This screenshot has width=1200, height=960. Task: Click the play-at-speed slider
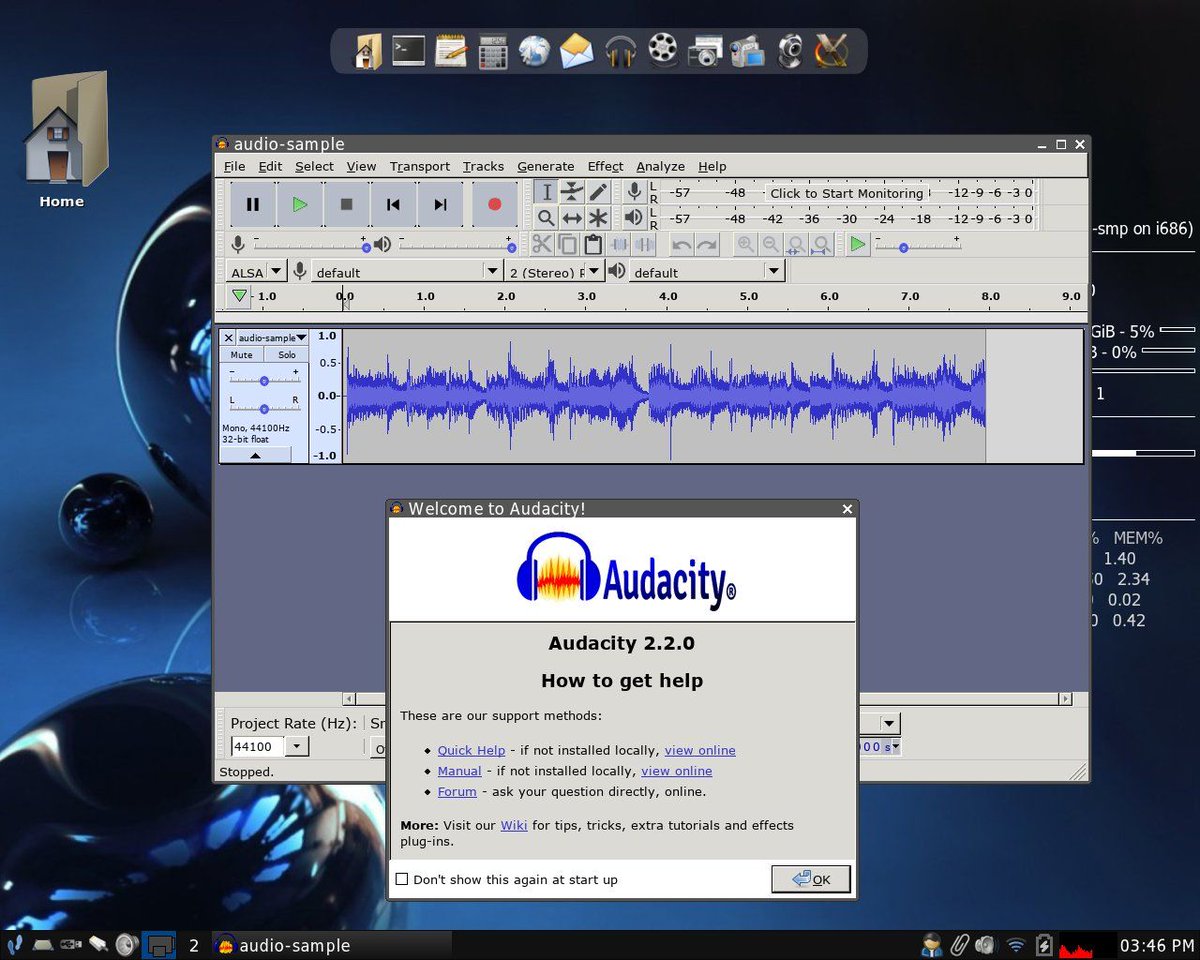(917, 246)
